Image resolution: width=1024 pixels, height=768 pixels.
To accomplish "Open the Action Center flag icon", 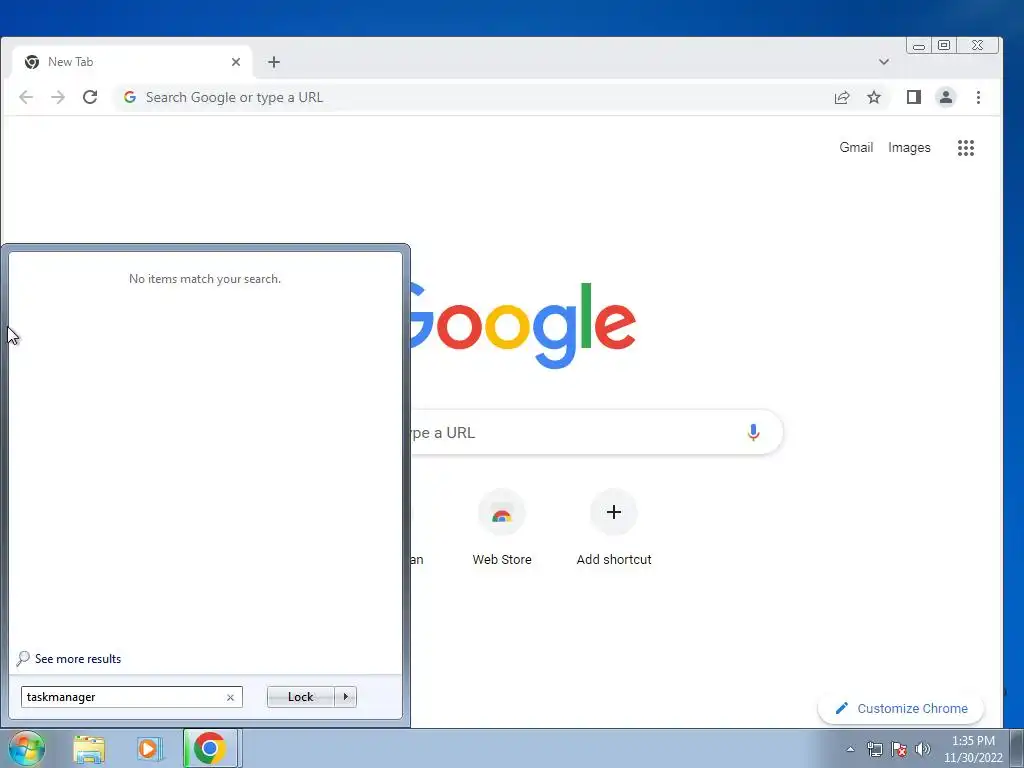I will click(x=899, y=749).
